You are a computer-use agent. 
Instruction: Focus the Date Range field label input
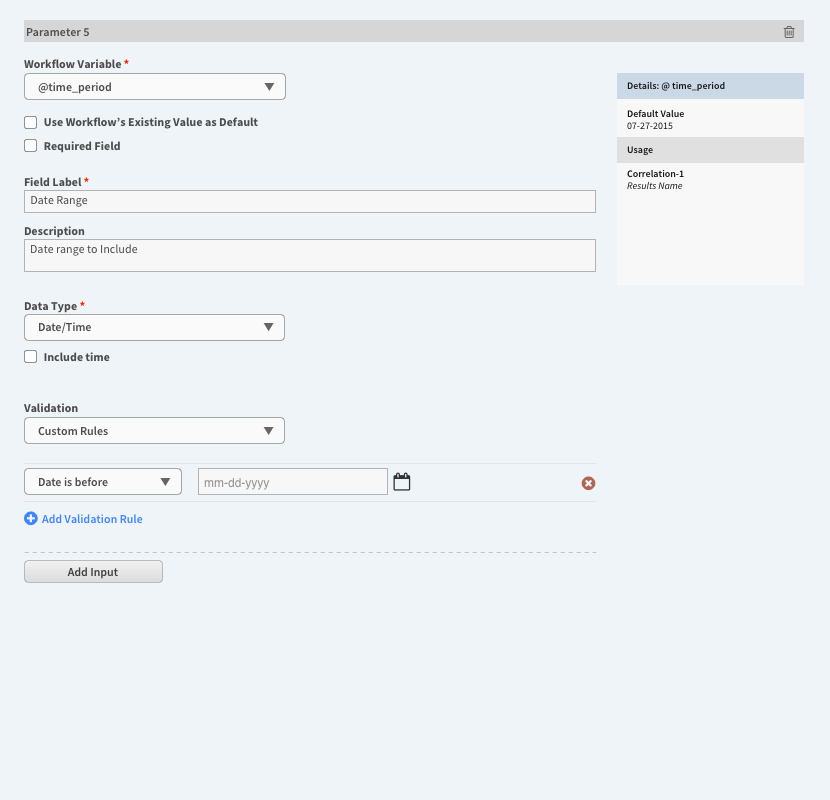point(310,201)
